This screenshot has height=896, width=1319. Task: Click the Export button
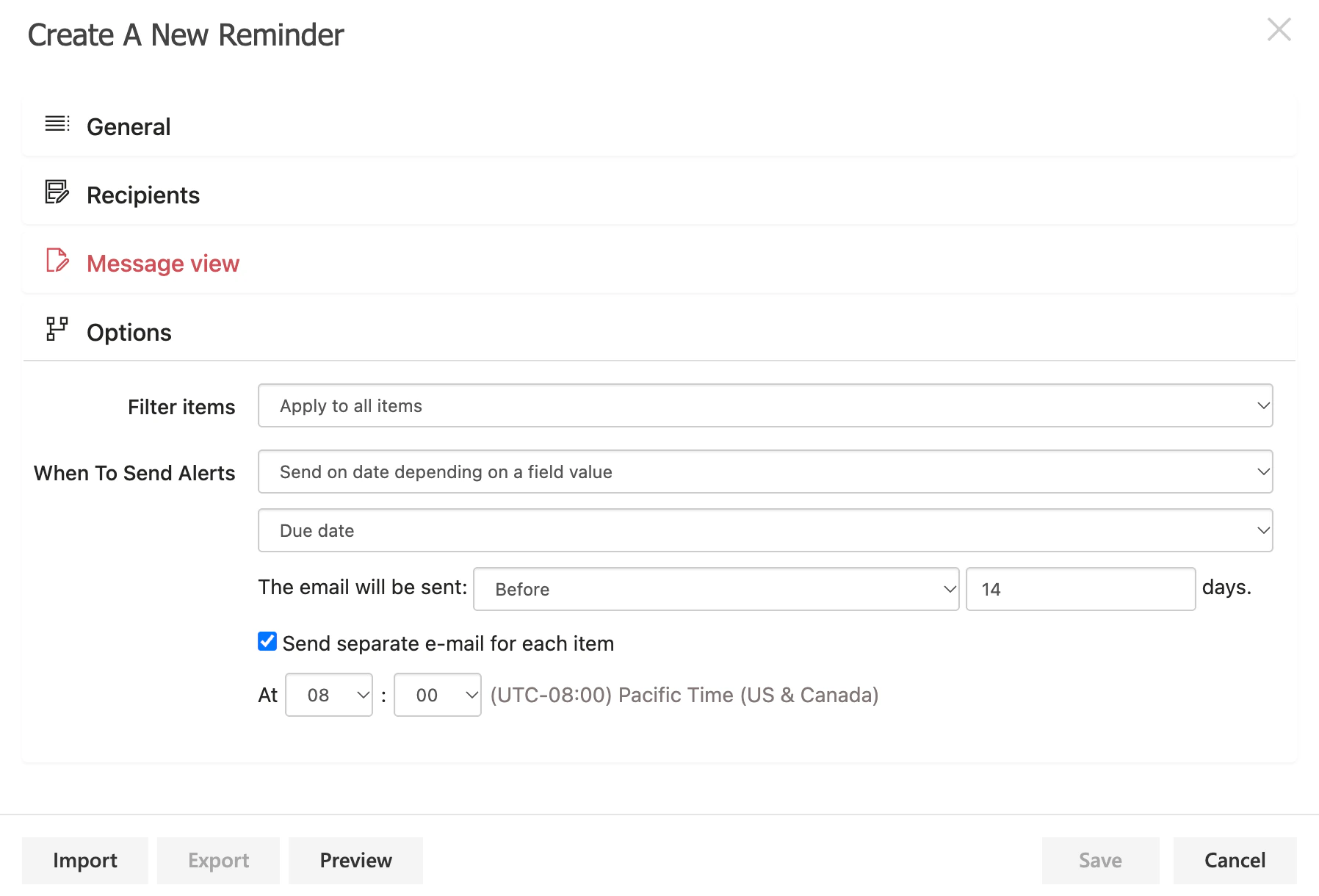click(x=218, y=860)
